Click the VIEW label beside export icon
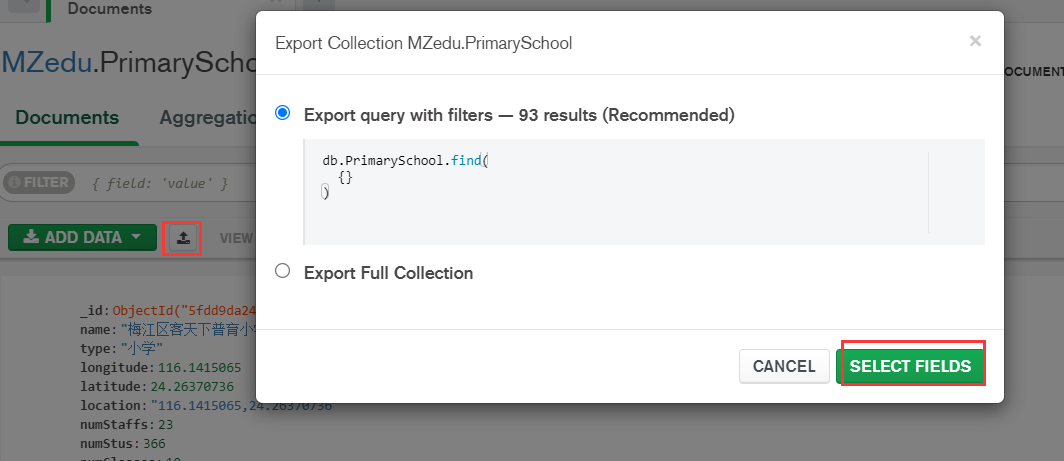This screenshot has height=461, width=1064. [x=237, y=238]
